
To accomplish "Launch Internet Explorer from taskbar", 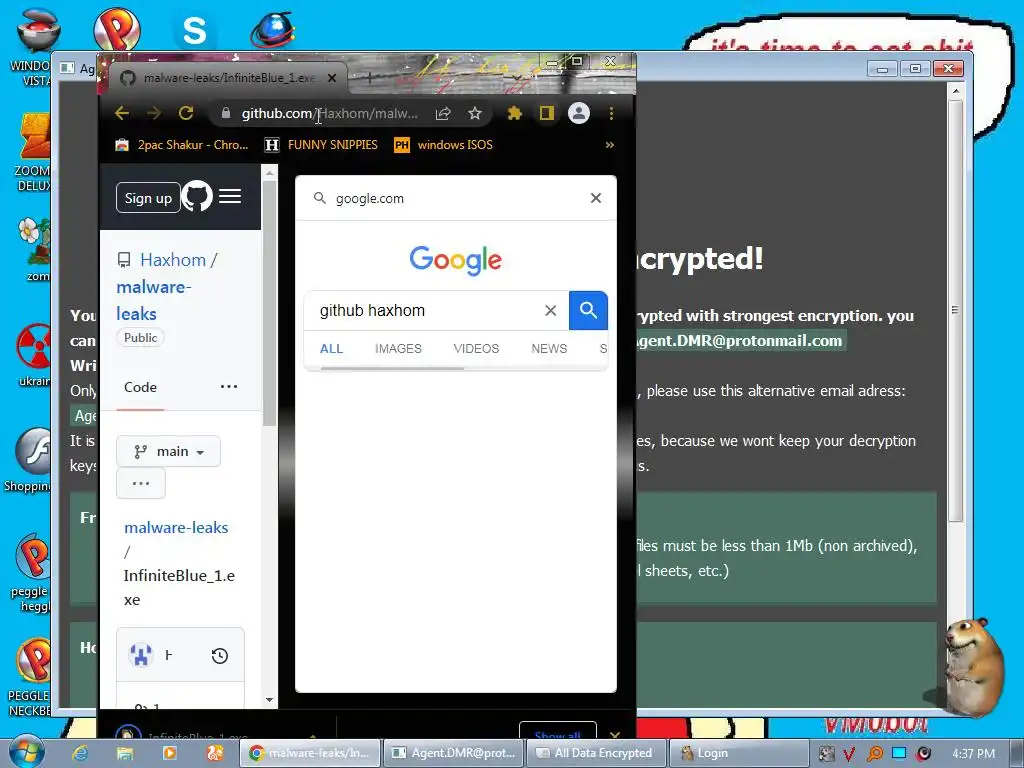I will [x=80, y=753].
